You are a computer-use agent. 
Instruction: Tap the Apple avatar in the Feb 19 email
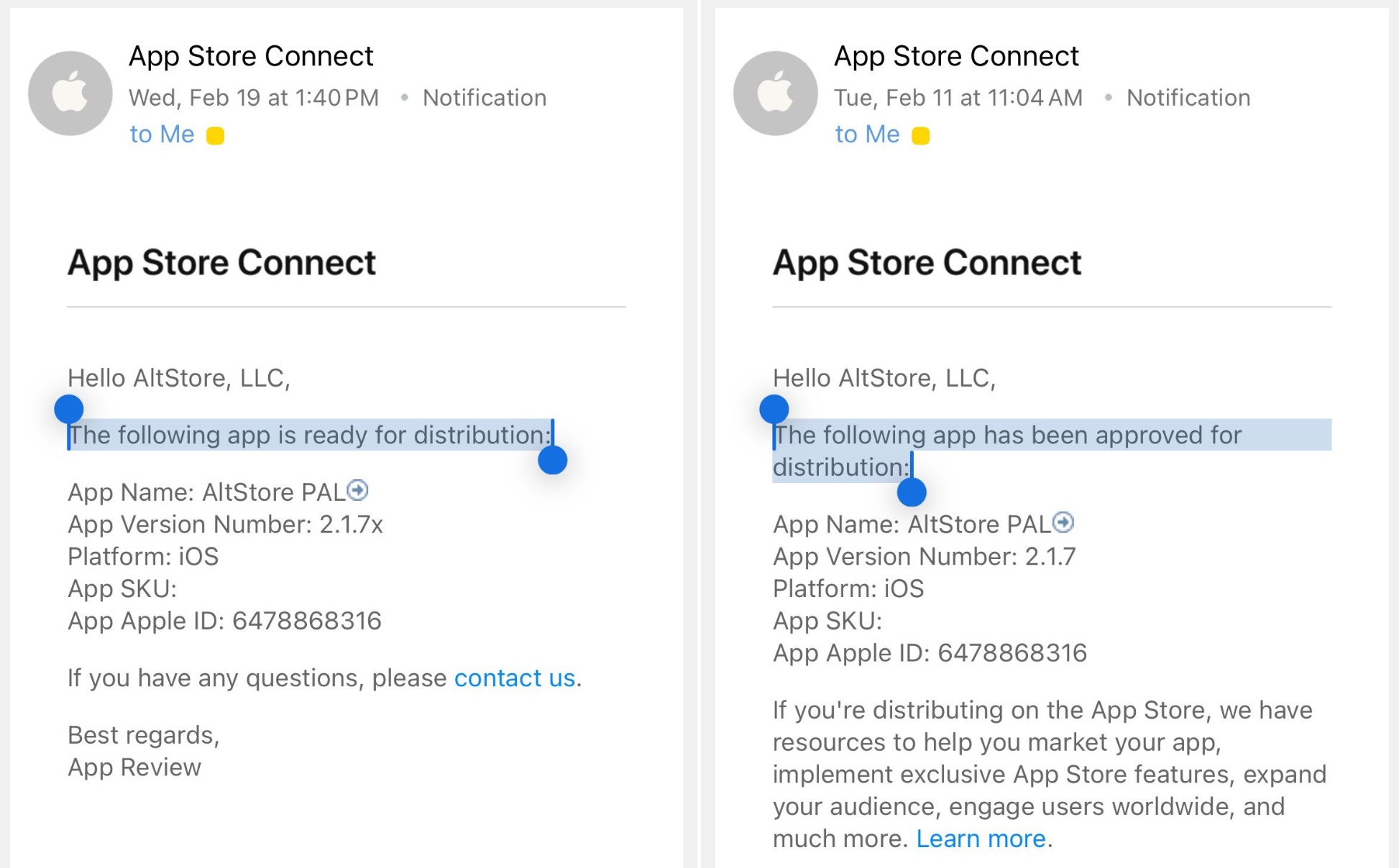click(x=70, y=93)
